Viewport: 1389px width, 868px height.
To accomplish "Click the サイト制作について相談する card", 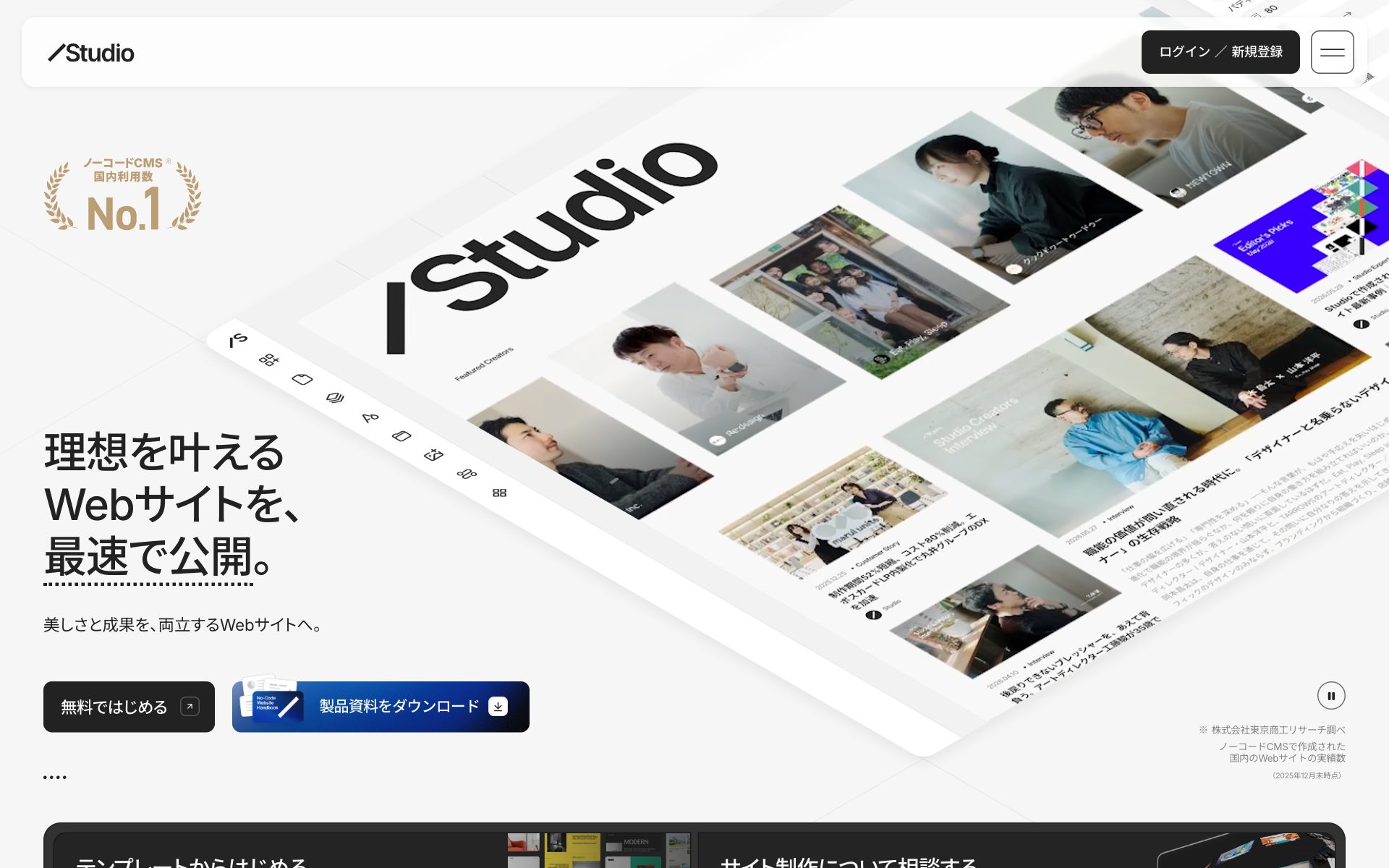I will [x=1016, y=851].
